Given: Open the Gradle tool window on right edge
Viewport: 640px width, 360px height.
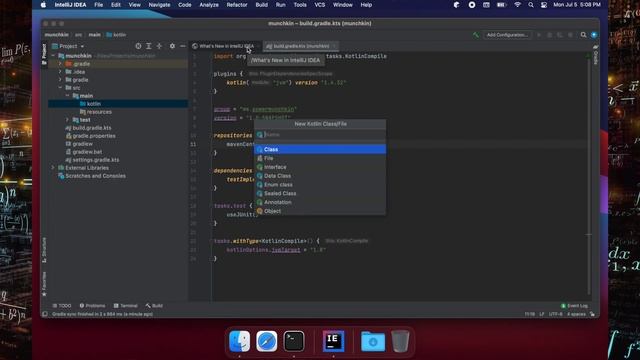Looking at the screenshot, I should point(596,55).
